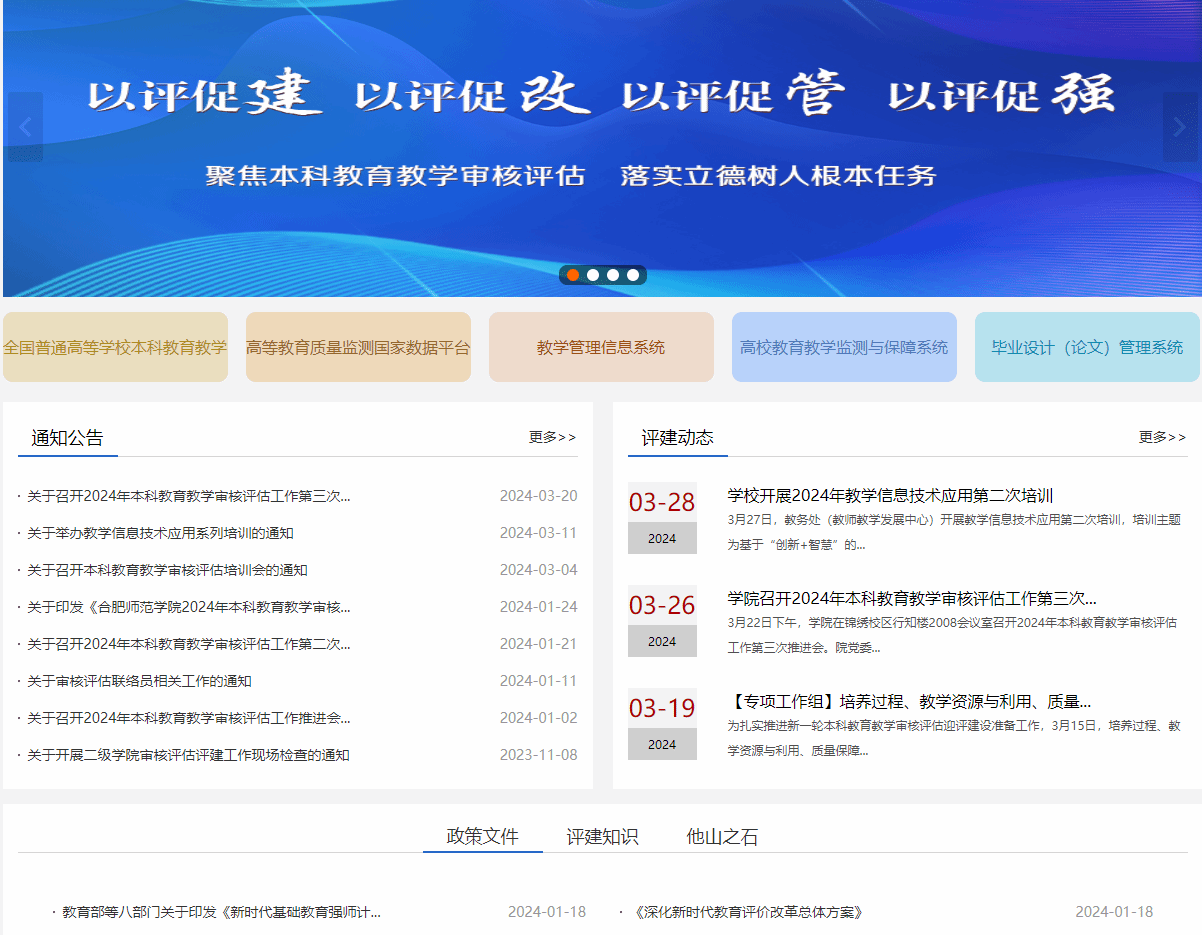1202x935 pixels.
Task: Open news 学校开展2024年教学信息技术应用第二次培训
Action: [890, 496]
